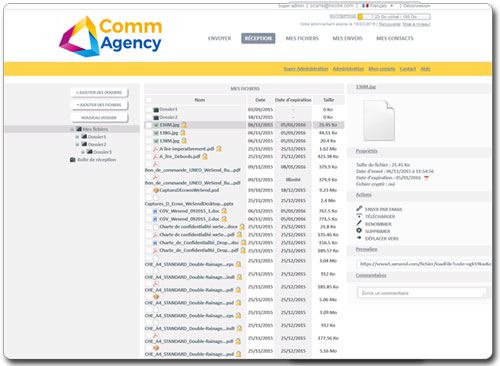
Task: Expand the Dossier1 tree node
Action: click(x=77, y=137)
